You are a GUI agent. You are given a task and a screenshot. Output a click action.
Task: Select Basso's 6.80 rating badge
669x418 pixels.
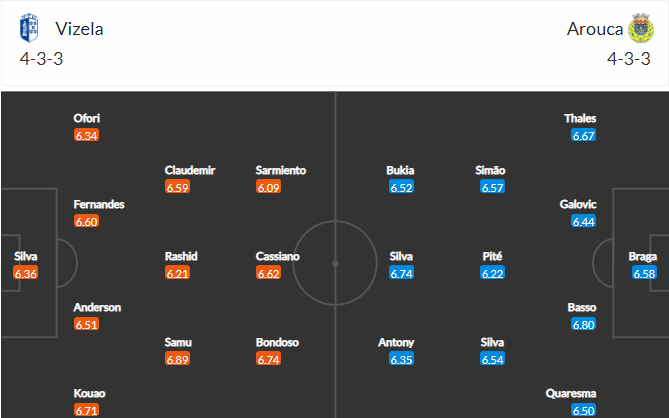coord(583,325)
